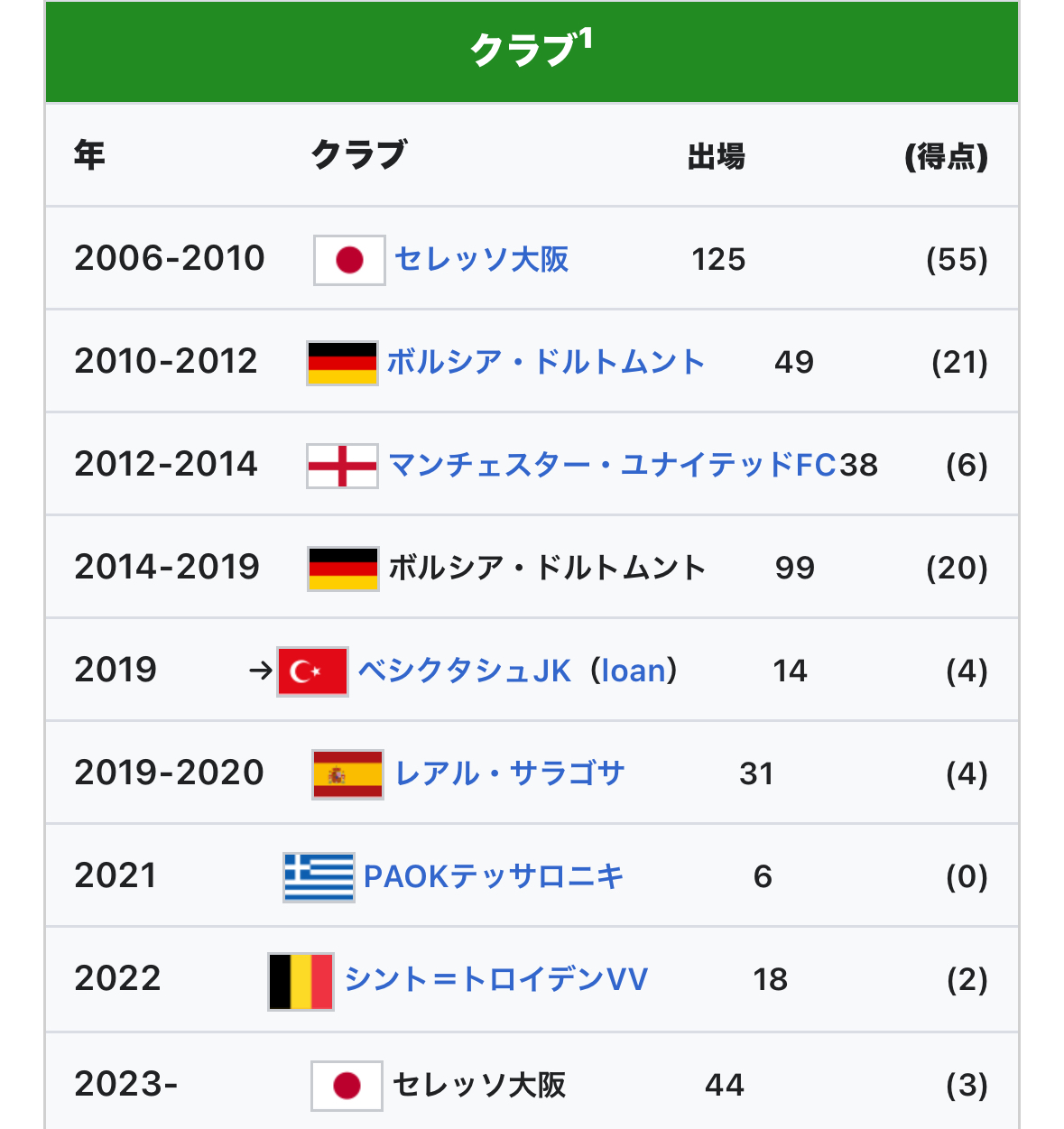
Task: Click the Turkey flag beside ベシクタシュJK
Action: pos(312,671)
